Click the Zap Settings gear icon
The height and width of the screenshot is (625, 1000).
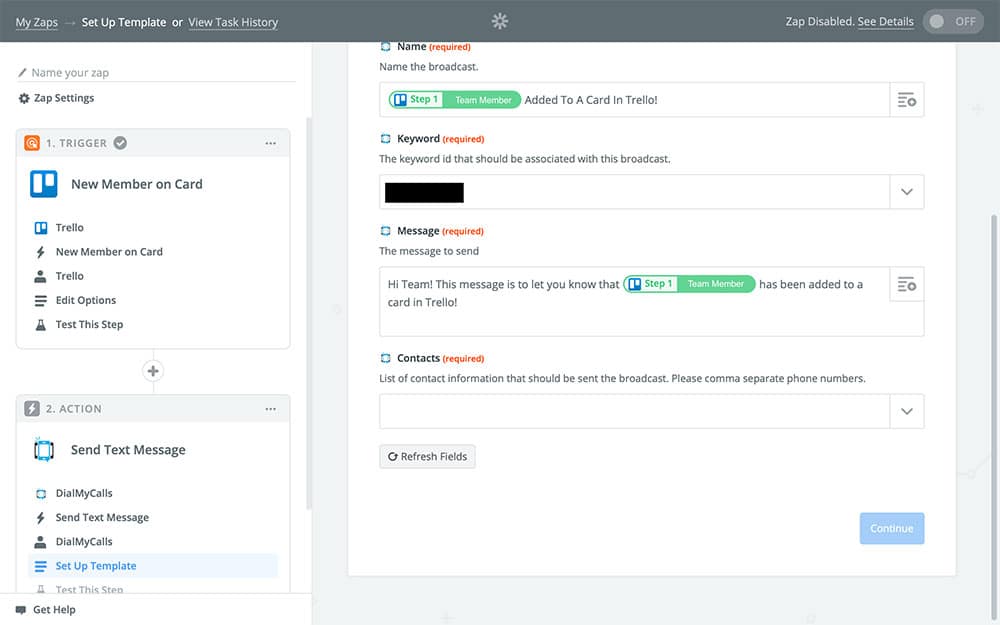click(24, 98)
